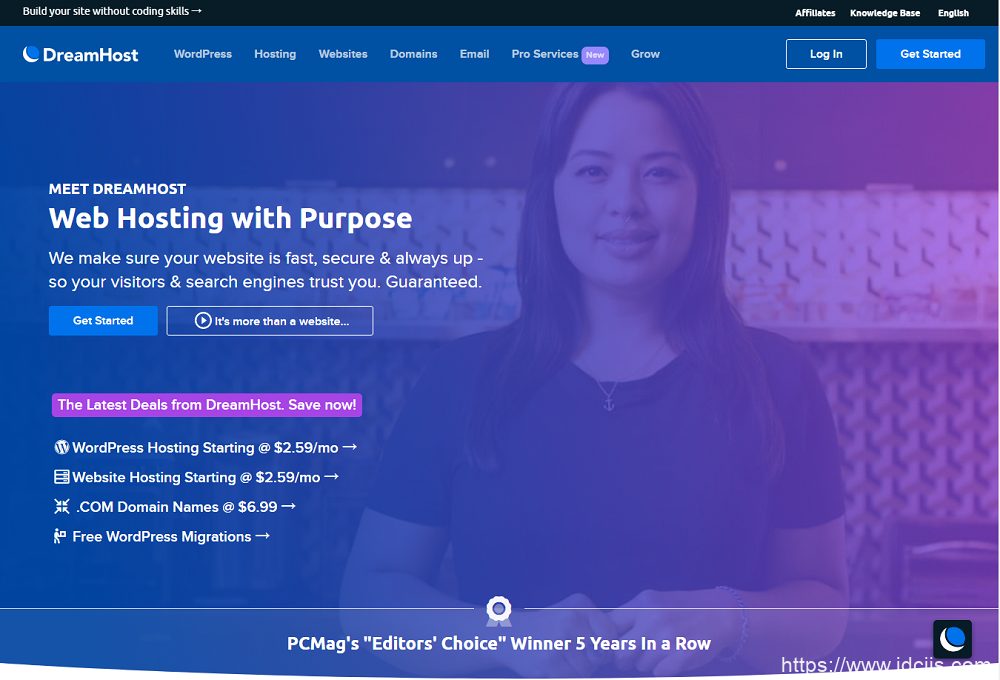Select the Email menu item
Viewport: 1000px width, 680px height.
(x=474, y=54)
